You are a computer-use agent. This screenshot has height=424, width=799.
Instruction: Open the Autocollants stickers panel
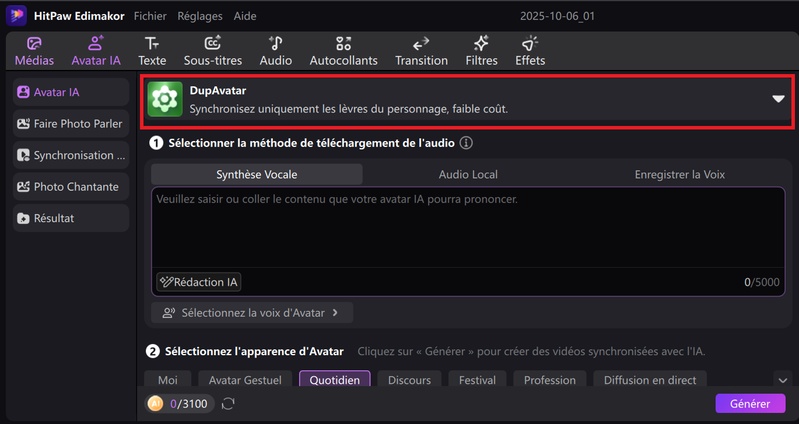pyautogui.click(x=343, y=51)
